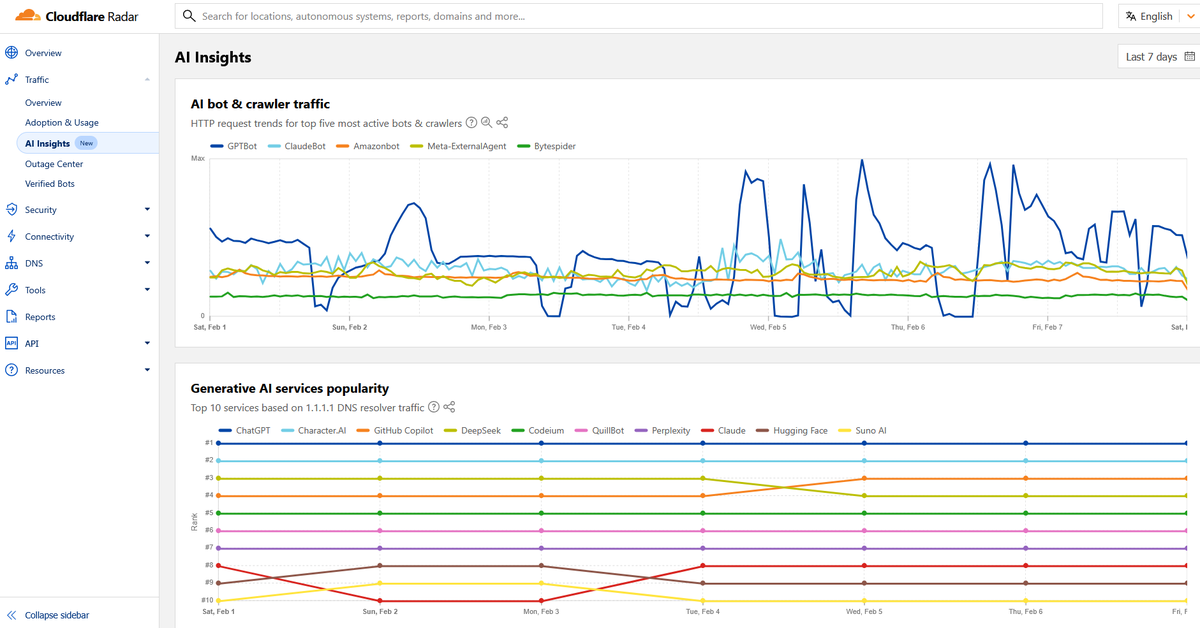
Task: Click the Tools wrench icon
Action: tap(12, 290)
